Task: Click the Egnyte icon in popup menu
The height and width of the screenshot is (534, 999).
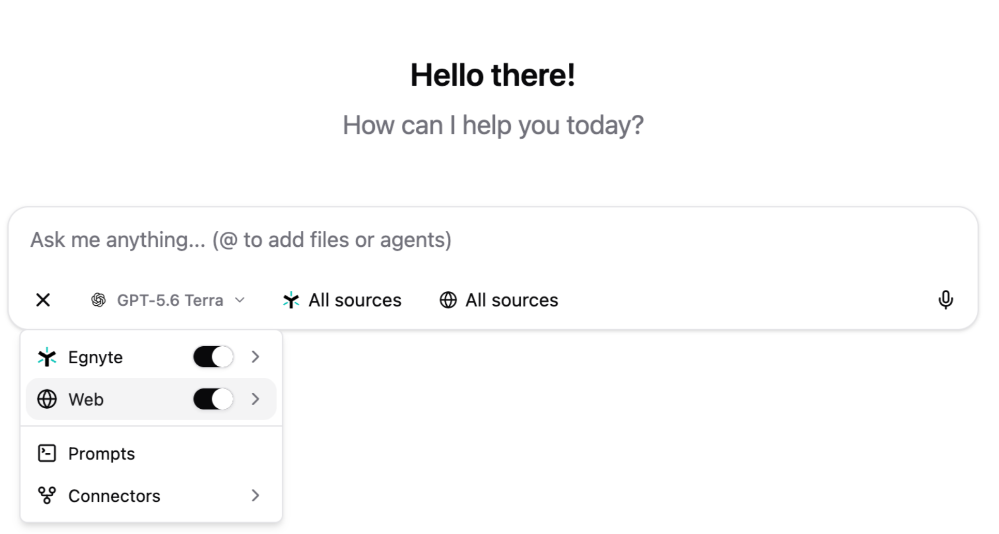Action: (x=47, y=357)
